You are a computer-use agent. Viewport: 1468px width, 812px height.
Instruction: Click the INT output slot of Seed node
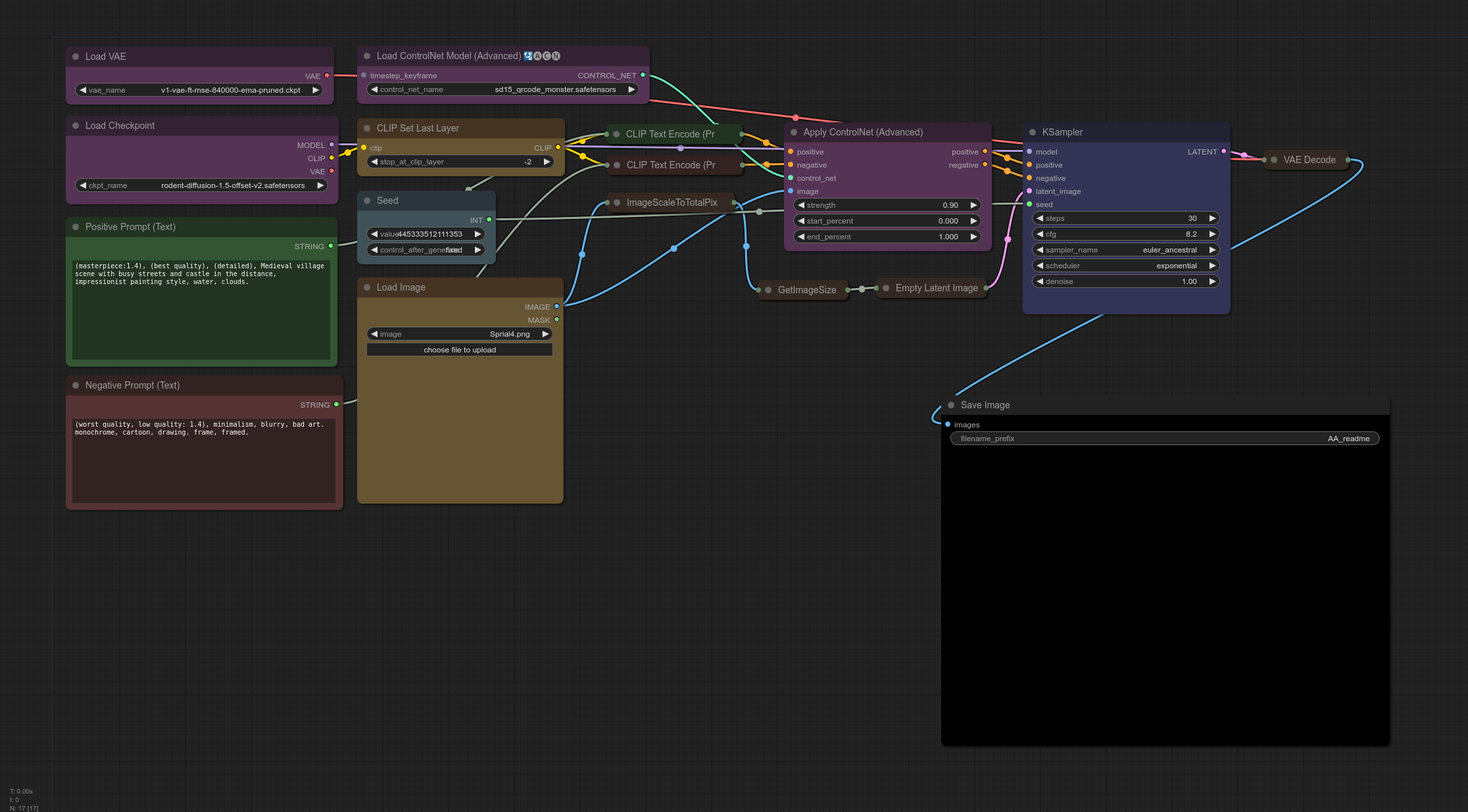489,220
